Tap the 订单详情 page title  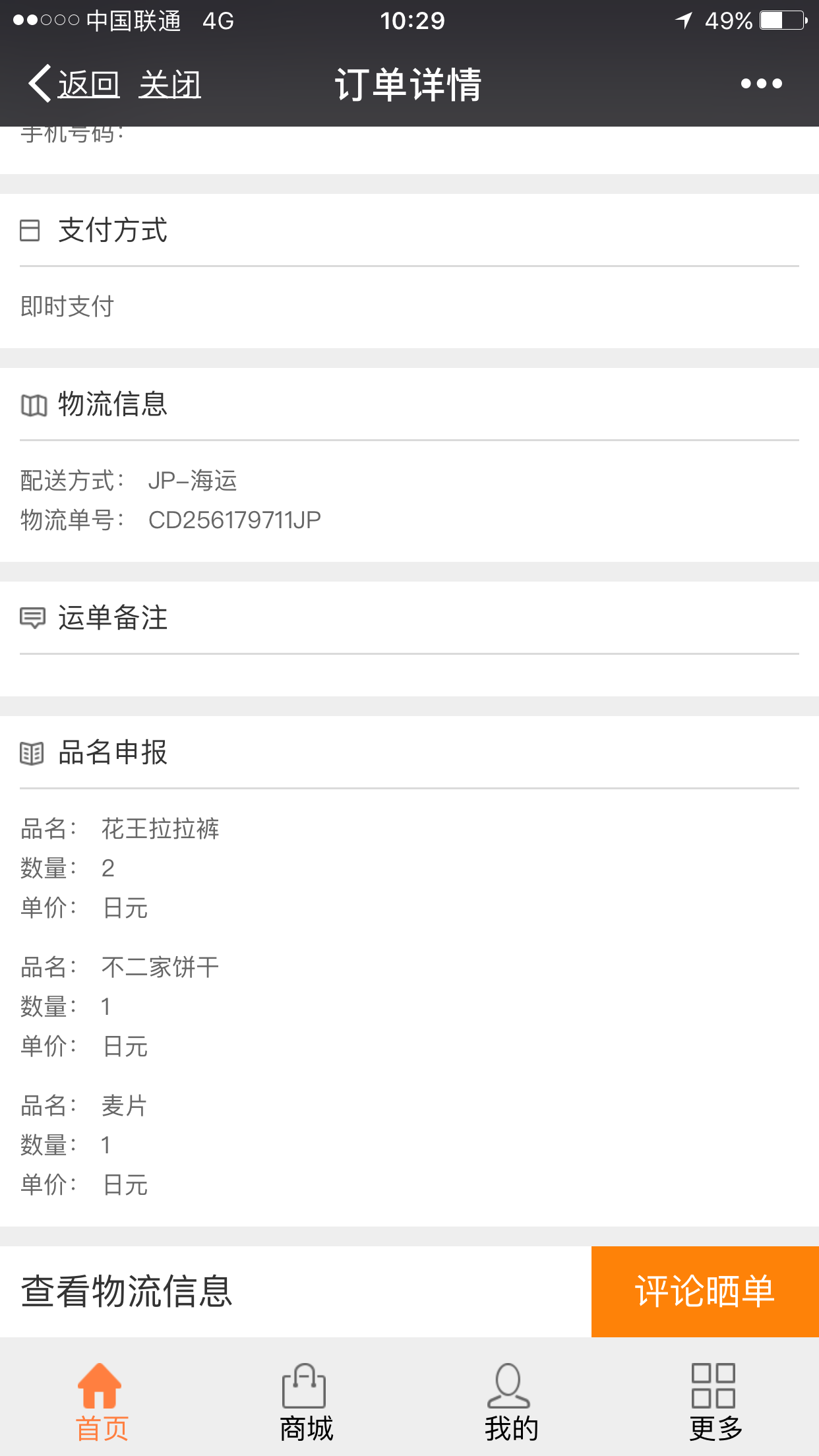[409, 84]
